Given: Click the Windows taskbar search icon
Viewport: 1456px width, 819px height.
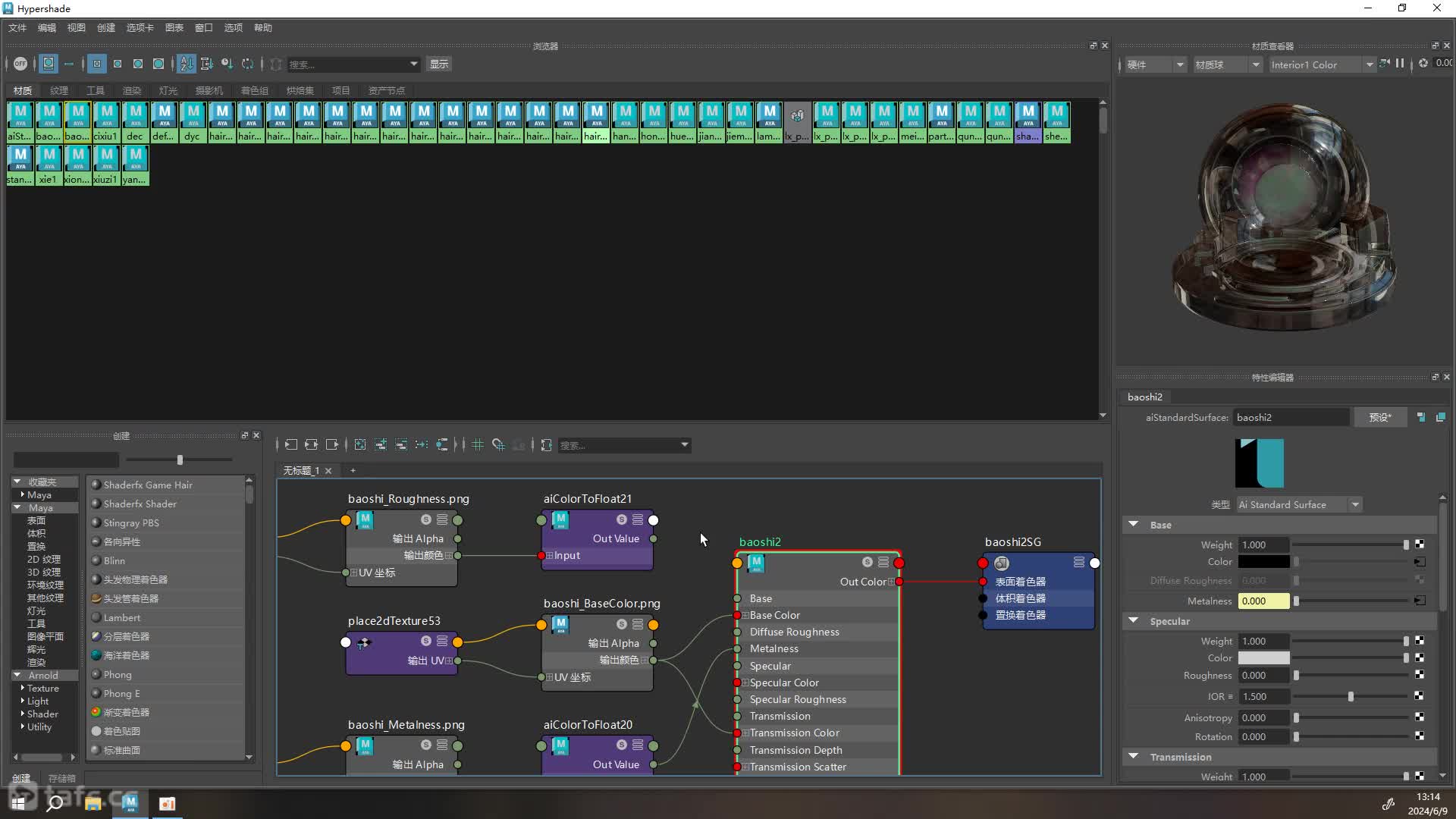Looking at the screenshot, I should [x=55, y=803].
